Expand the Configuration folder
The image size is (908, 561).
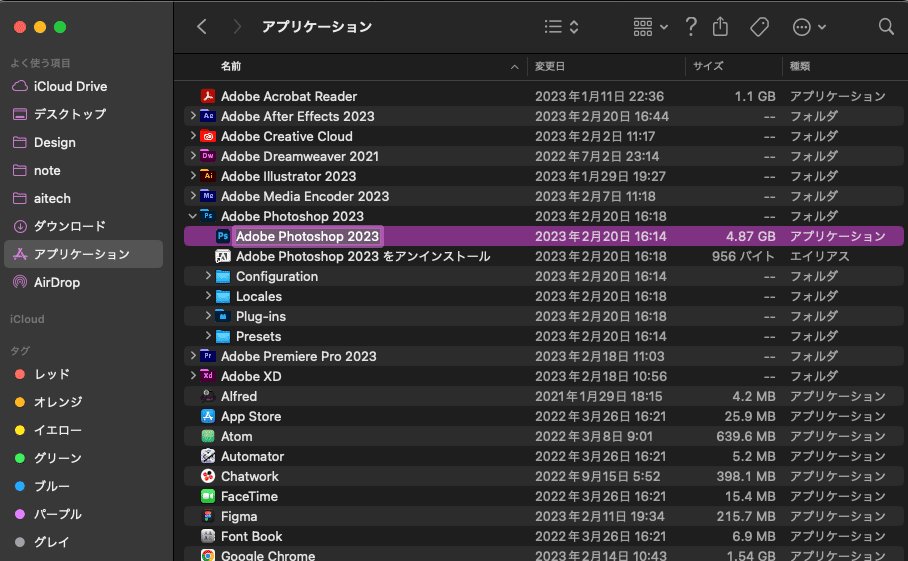click(208, 276)
